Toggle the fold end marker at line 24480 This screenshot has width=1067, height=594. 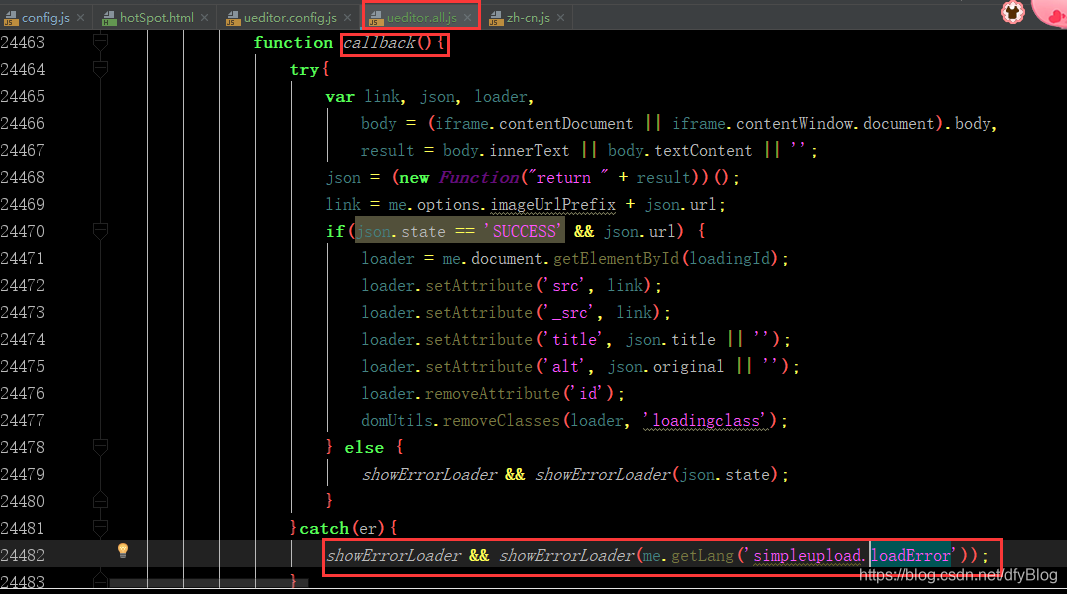pyautogui.click(x=100, y=501)
